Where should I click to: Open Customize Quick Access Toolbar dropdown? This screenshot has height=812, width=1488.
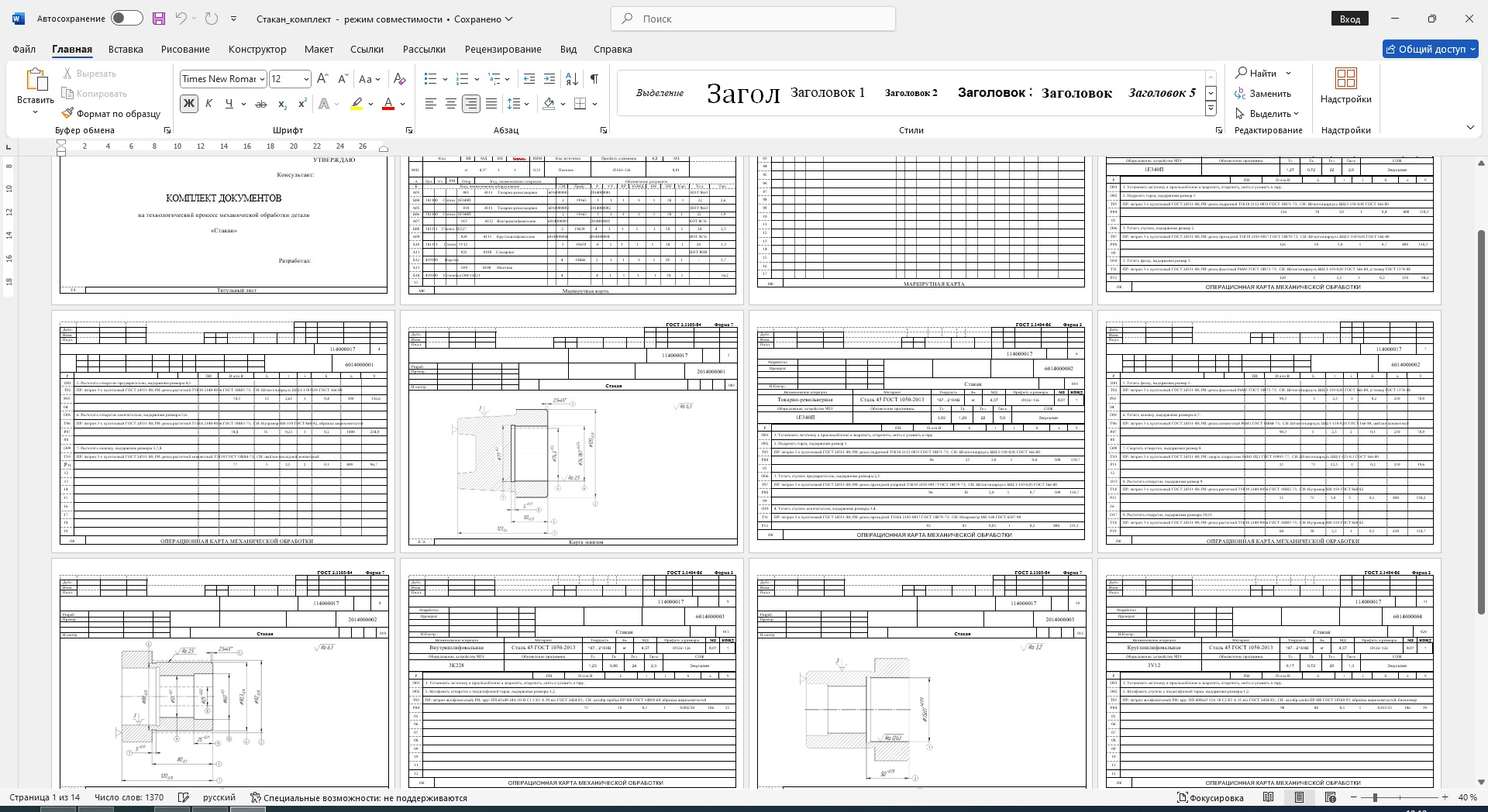coord(233,19)
